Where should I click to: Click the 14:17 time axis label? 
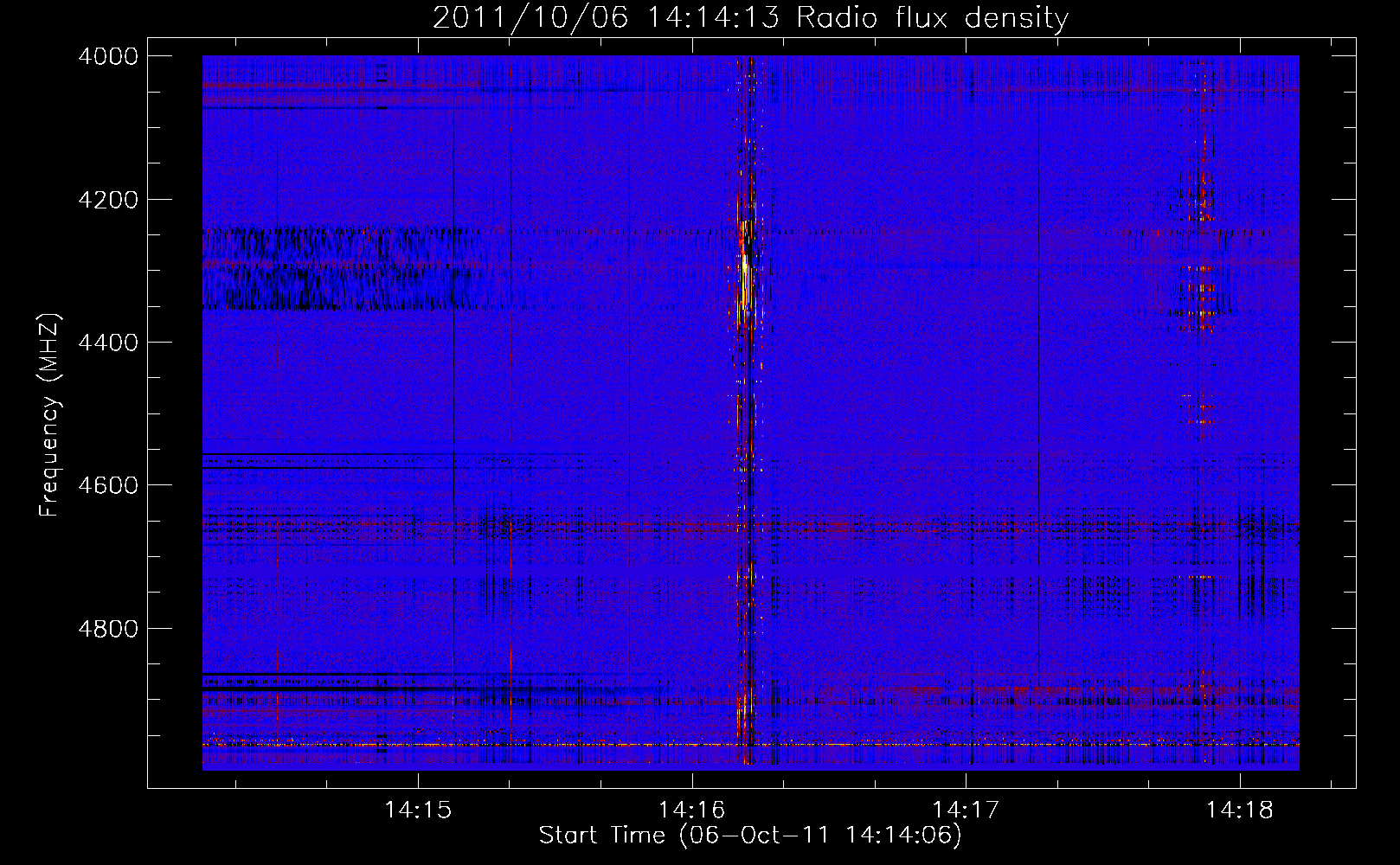966,810
